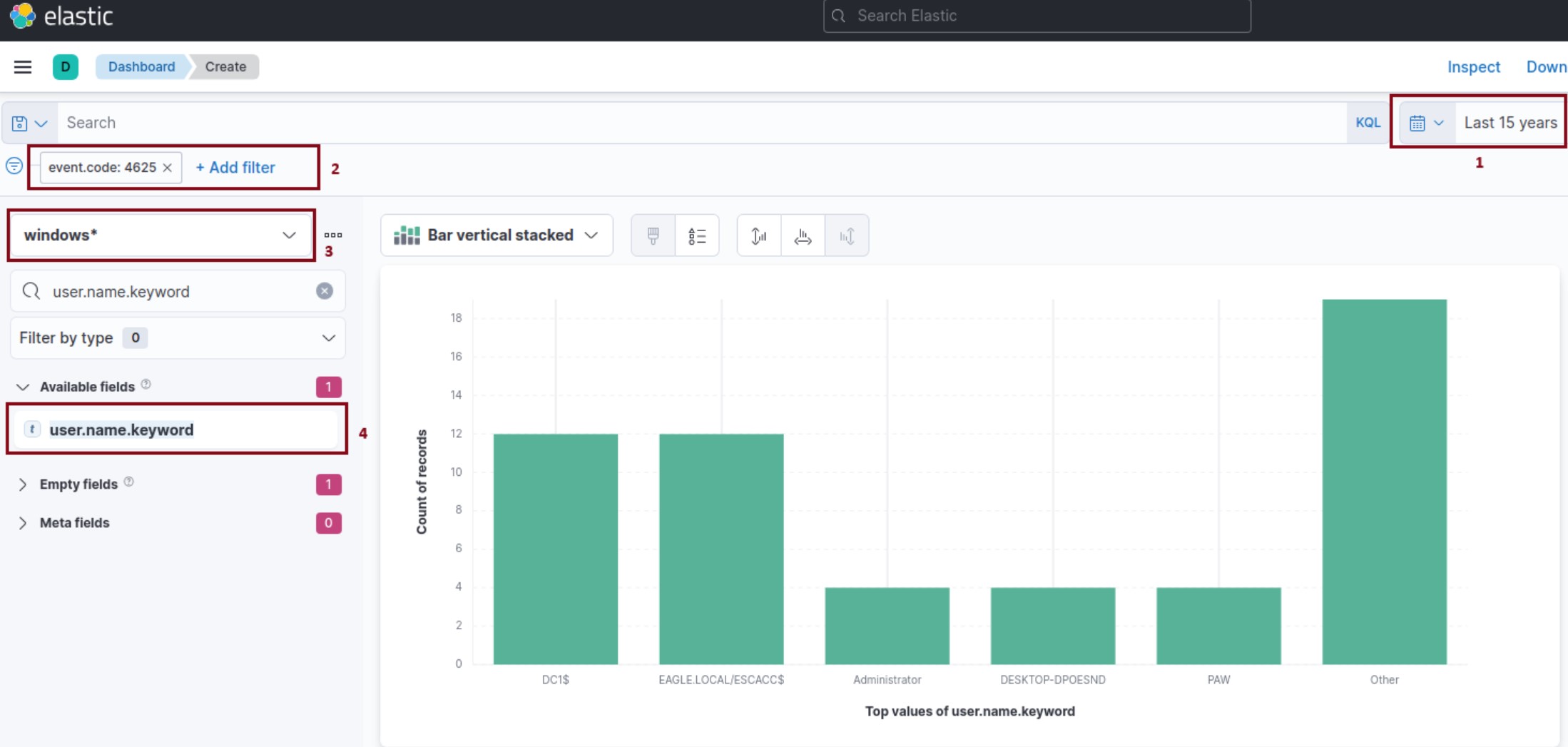
Task: Click the green D space avatar
Action: tap(66, 67)
